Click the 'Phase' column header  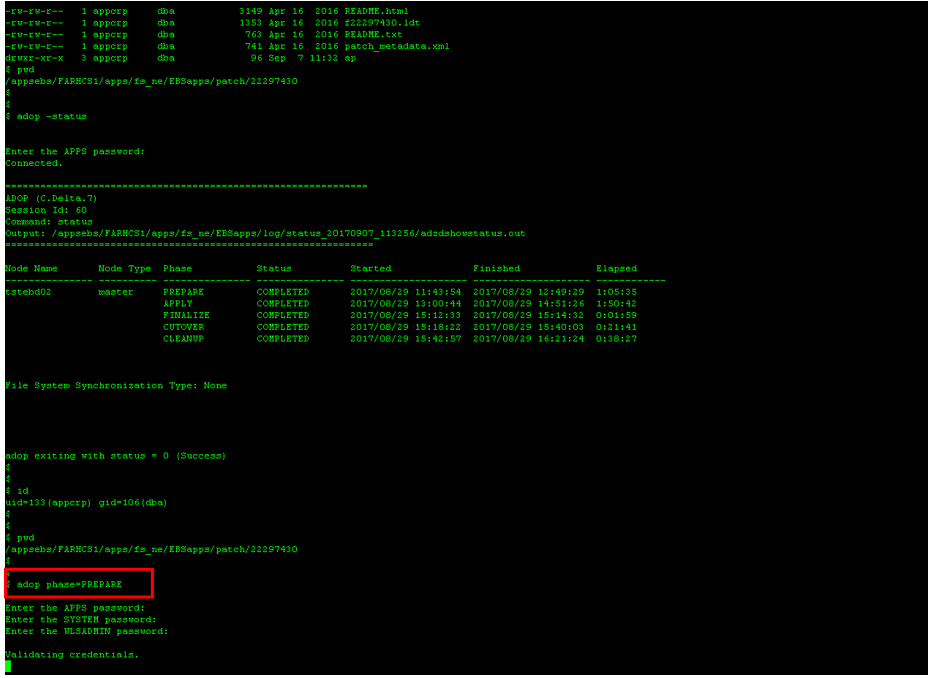coord(178,268)
